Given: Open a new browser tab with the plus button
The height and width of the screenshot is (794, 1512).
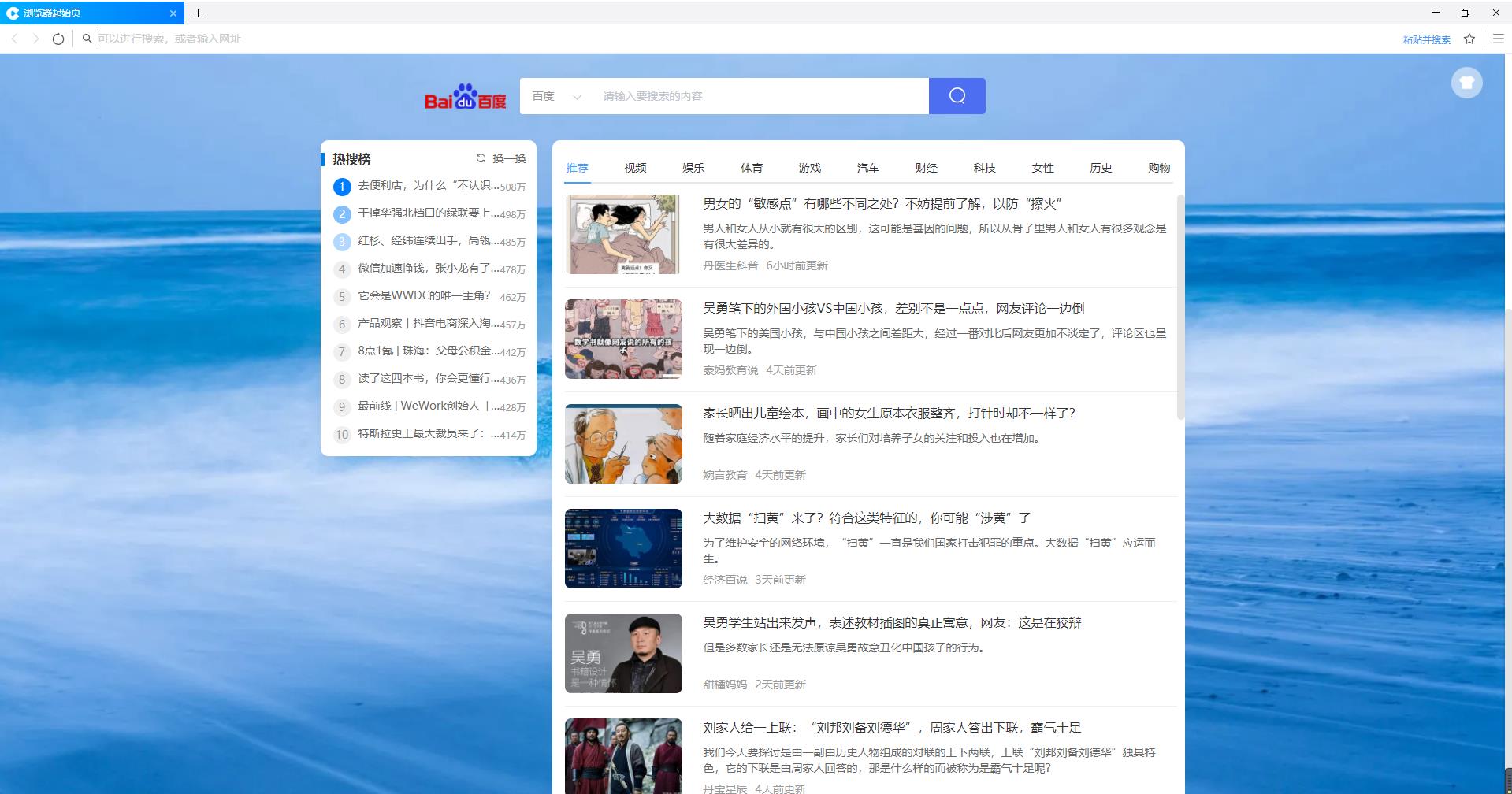Looking at the screenshot, I should tap(199, 13).
